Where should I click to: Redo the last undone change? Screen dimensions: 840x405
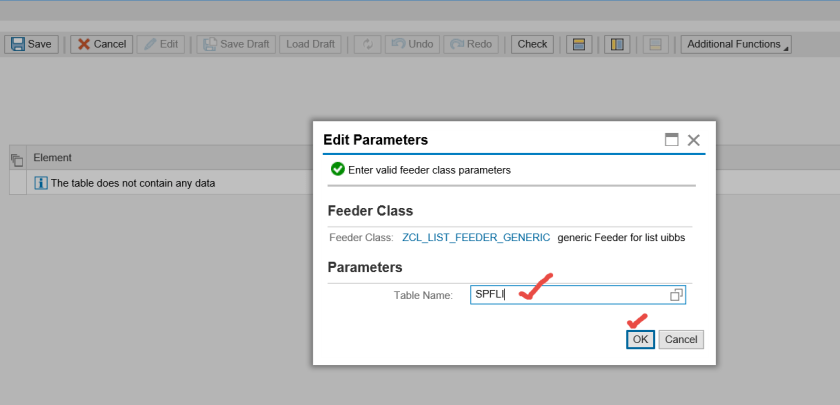click(x=472, y=44)
